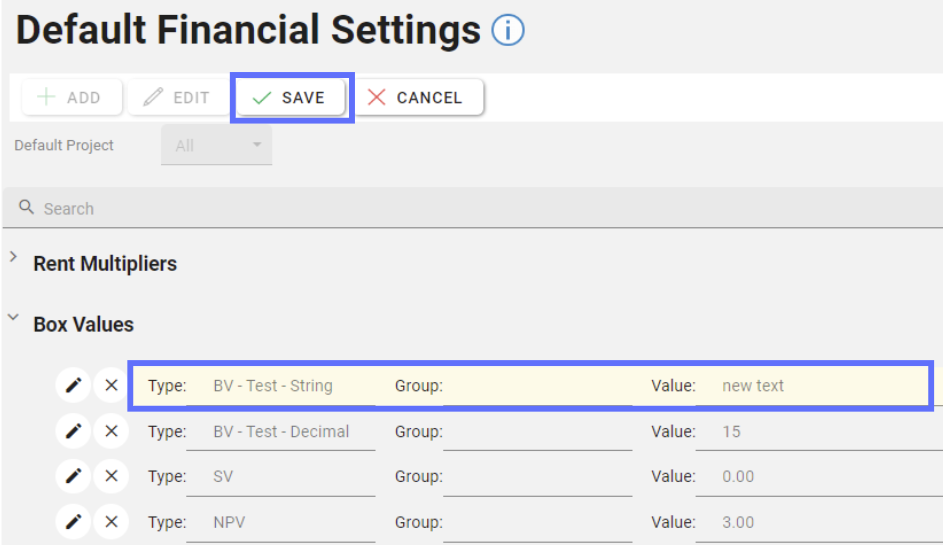
Task: Click the Edit toolbar button
Action: coord(177,98)
